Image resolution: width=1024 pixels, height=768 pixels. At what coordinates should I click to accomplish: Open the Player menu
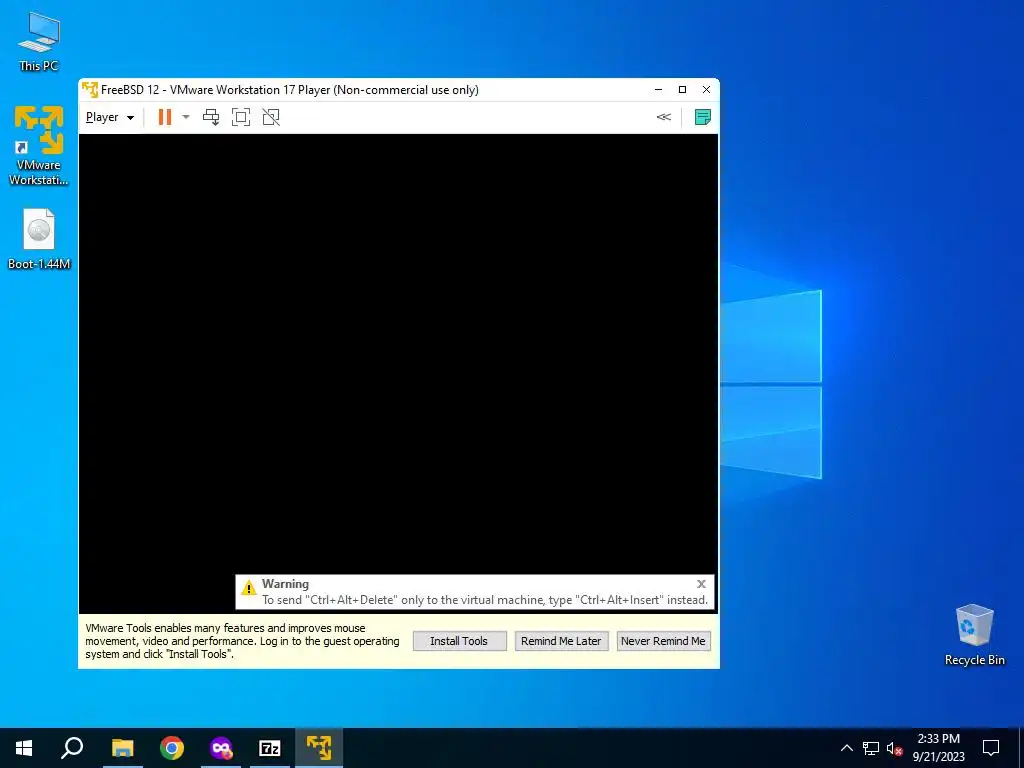110,118
